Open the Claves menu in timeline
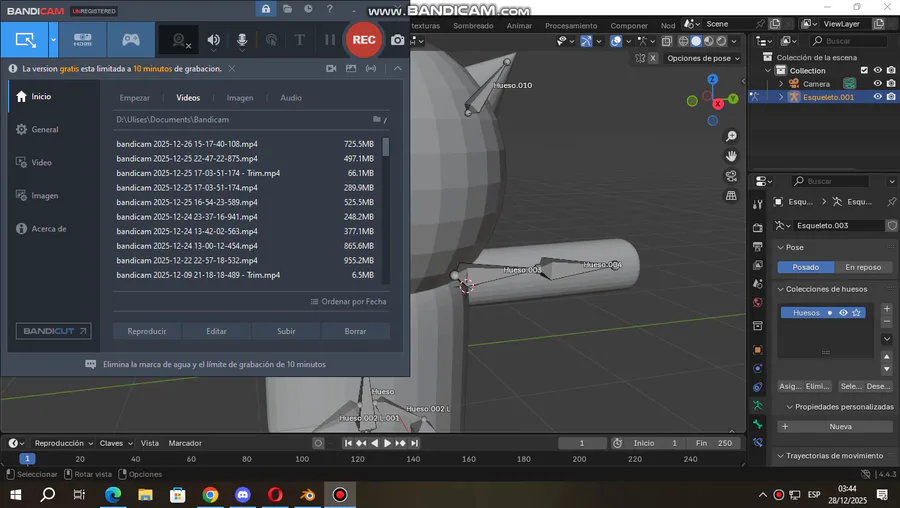This screenshot has width=900, height=508. coord(116,443)
